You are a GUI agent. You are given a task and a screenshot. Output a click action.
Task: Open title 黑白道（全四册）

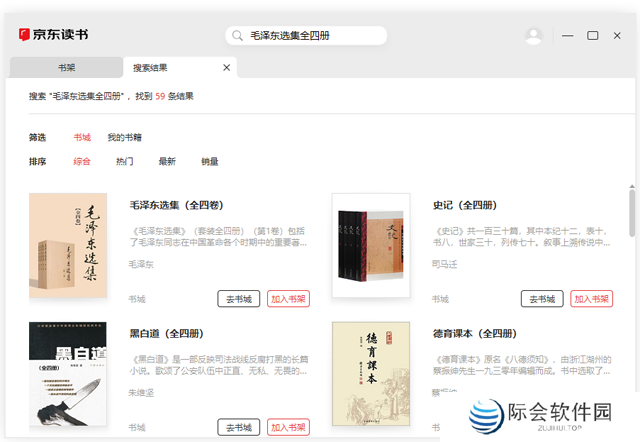click(167, 333)
